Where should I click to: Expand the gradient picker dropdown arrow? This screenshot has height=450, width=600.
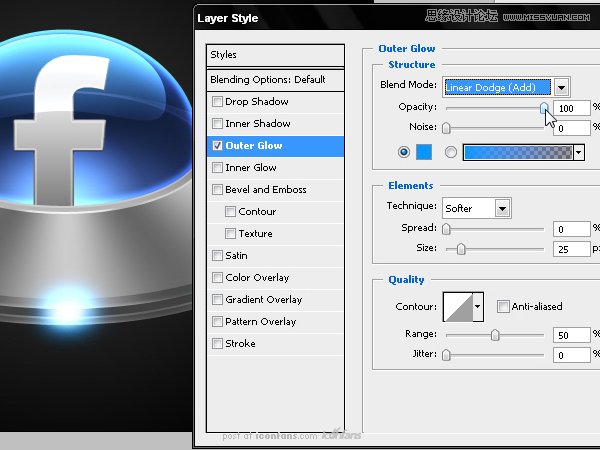[x=578, y=152]
